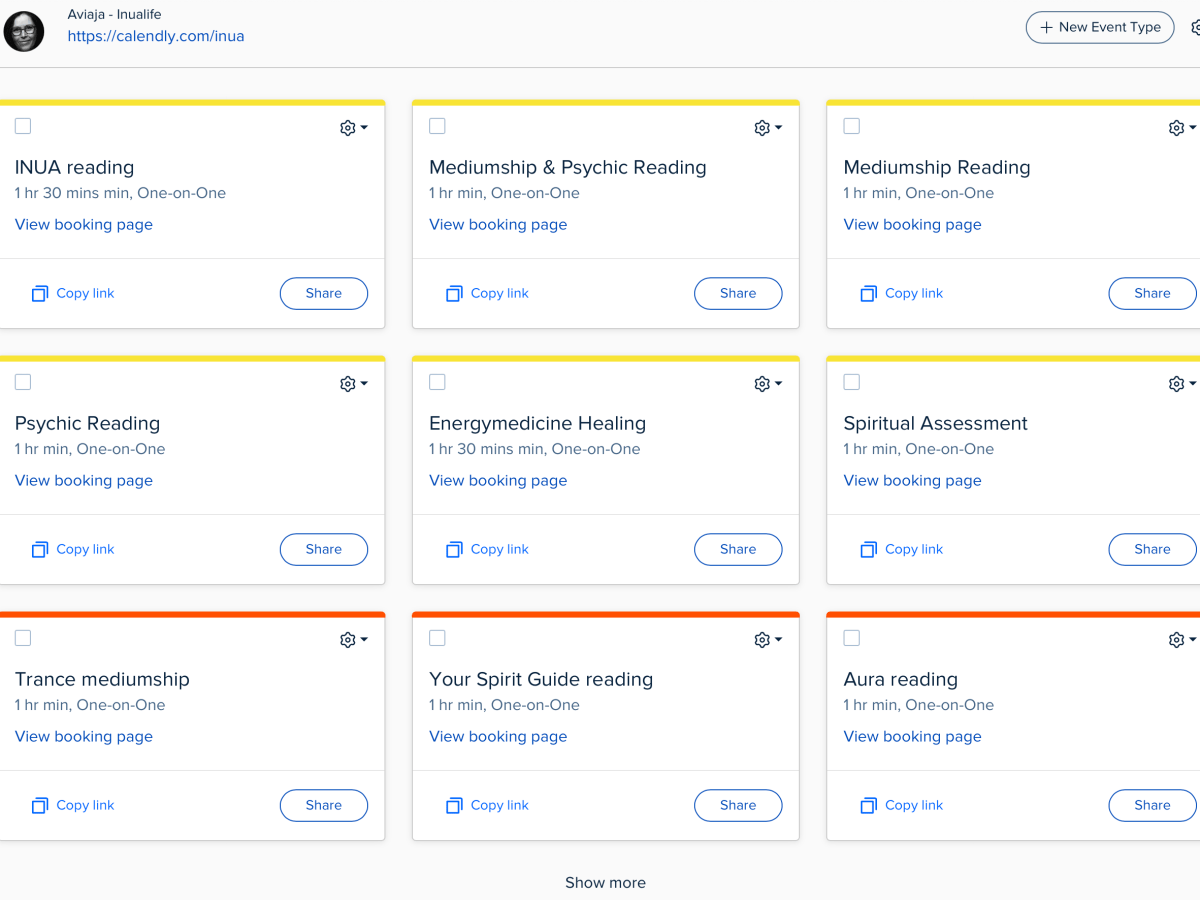Open the calendly.com/inua profile link
The height and width of the screenshot is (900, 1200).
click(156, 36)
